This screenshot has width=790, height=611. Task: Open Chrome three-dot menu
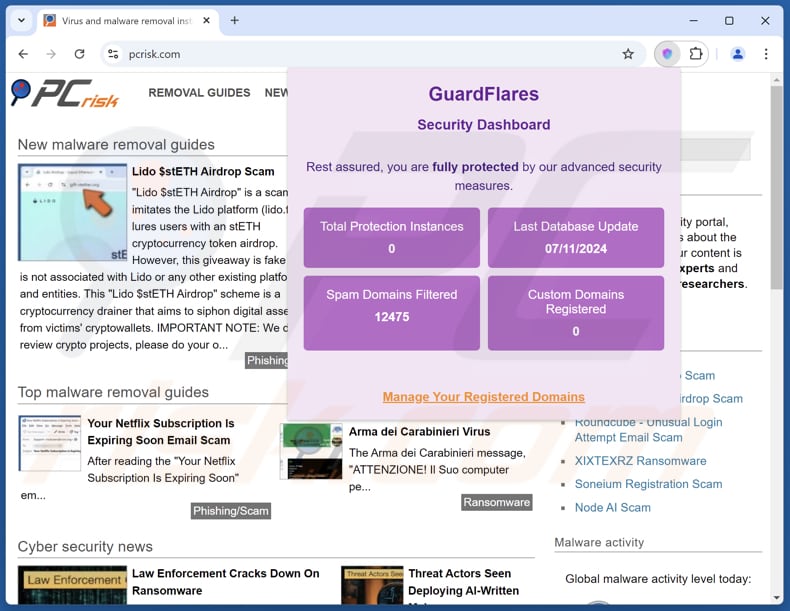click(766, 54)
